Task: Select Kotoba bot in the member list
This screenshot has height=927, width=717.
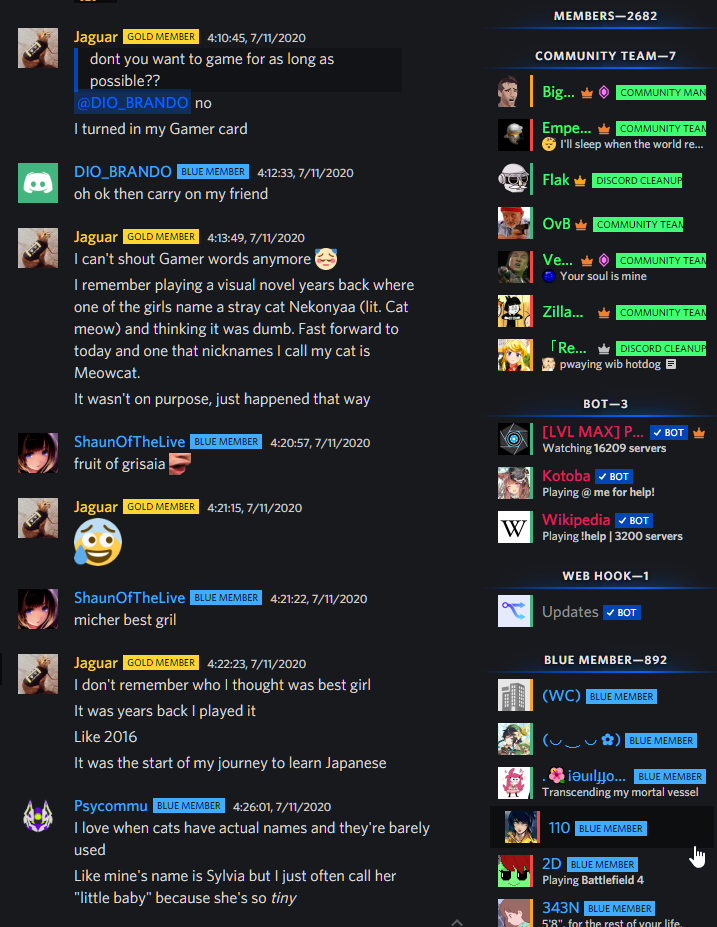Action: [x=601, y=483]
